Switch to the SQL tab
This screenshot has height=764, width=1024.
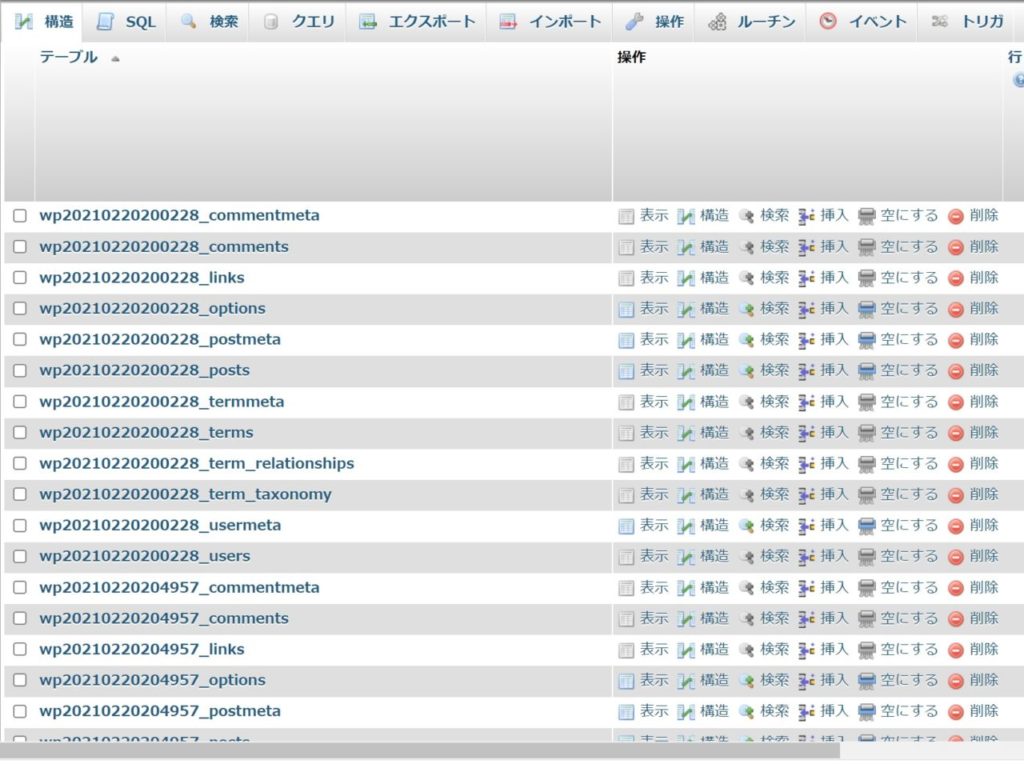[125, 22]
